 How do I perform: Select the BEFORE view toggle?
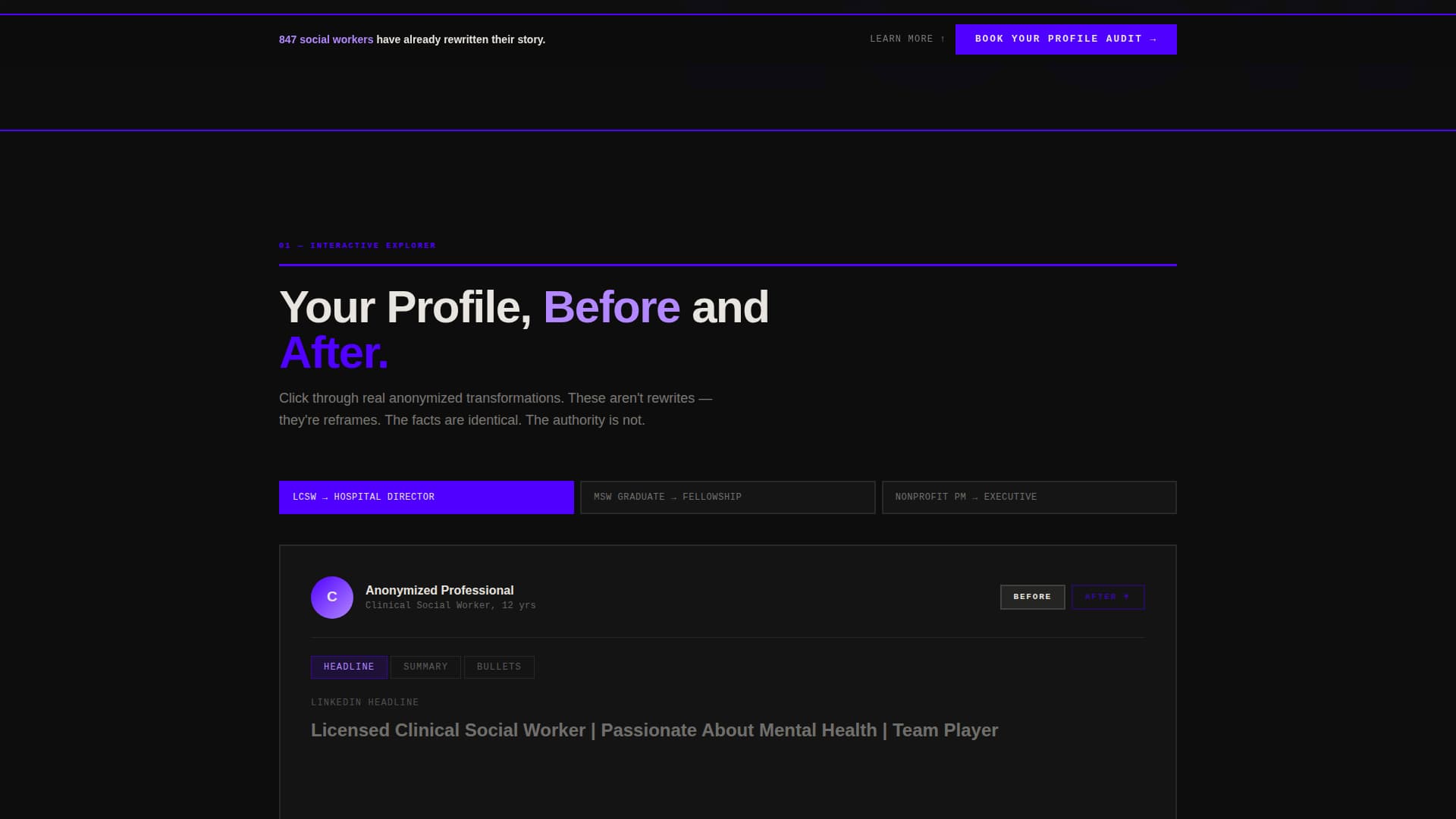(x=1032, y=597)
